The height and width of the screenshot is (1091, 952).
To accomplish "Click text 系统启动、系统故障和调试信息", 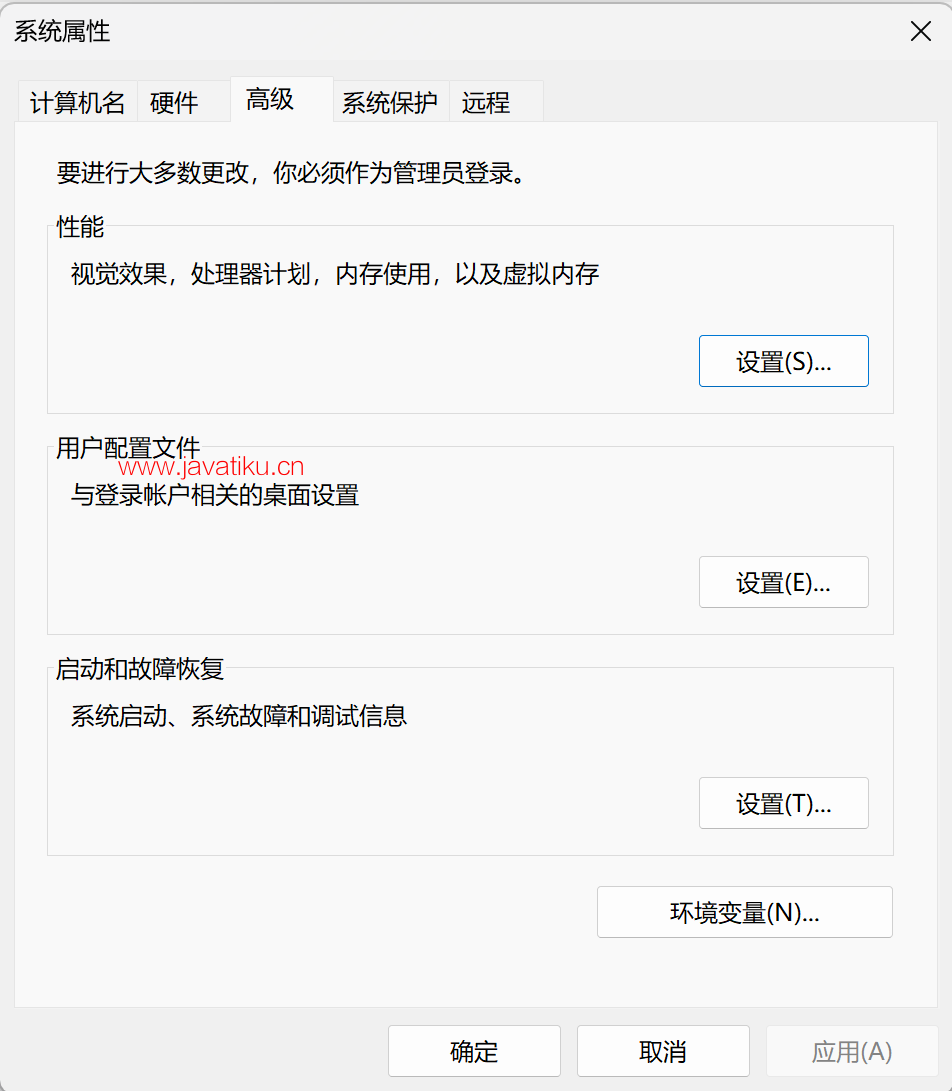I will (x=239, y=716).
